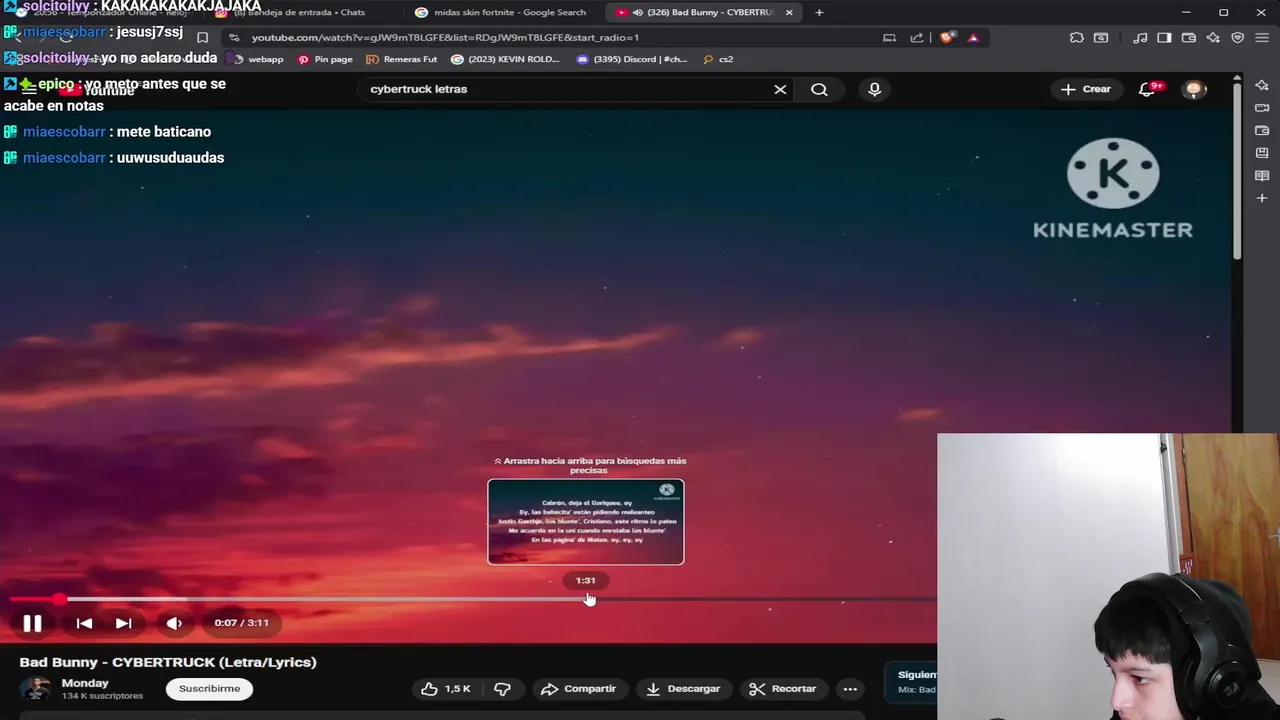The image size is (1280, 720).
Task: Close the Bad Bunny CYBERTRUCK tab
Action: point(789,12)
